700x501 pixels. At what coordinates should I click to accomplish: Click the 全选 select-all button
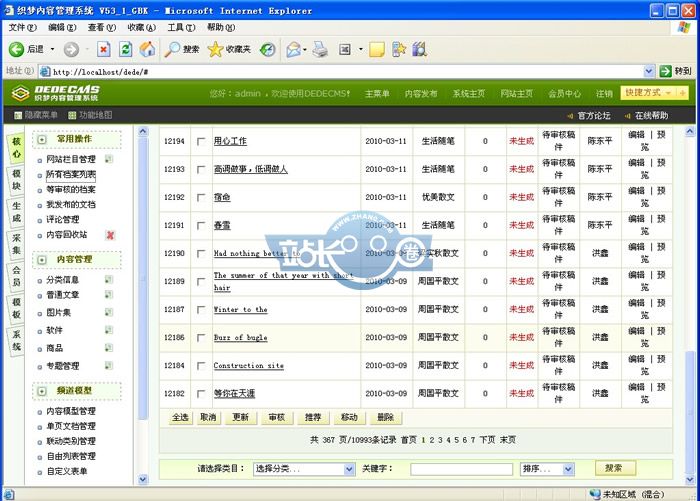tap(180, 418)
